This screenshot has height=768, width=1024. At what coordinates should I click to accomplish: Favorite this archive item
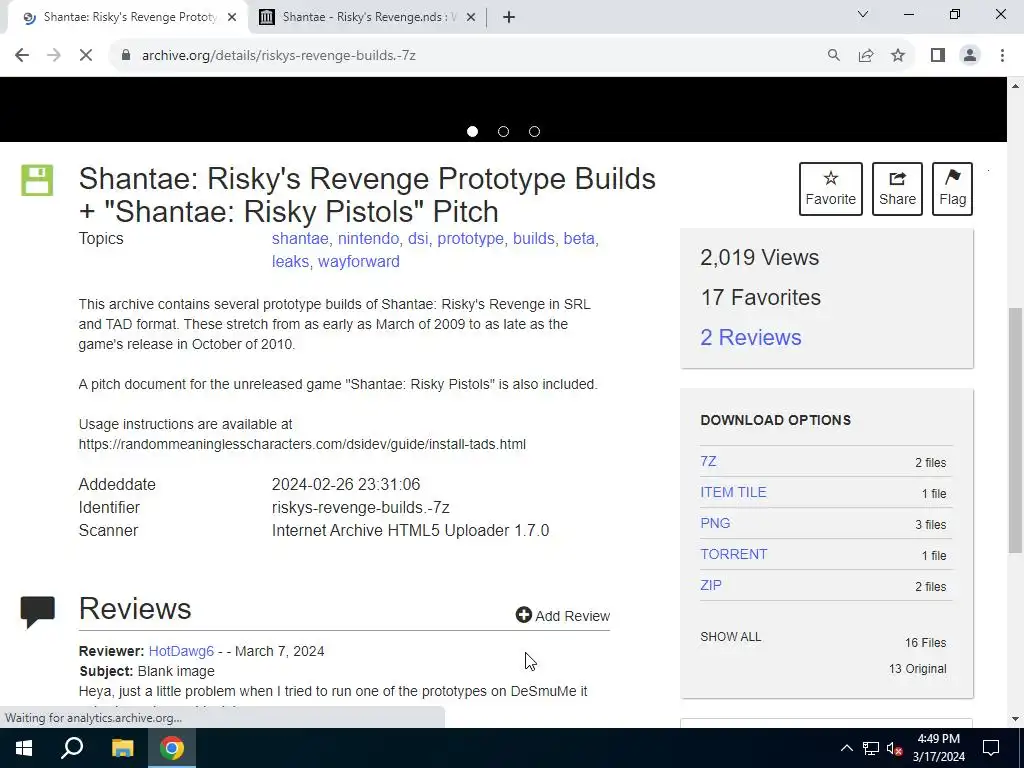pyautogui.click(x=830, y=189)
